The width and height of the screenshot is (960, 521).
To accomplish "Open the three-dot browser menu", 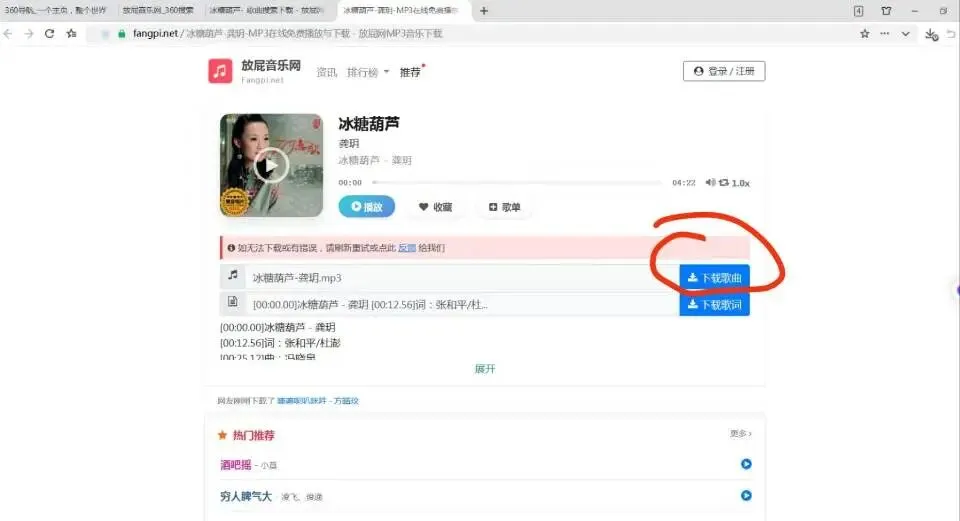I will (x=885, y=34).
